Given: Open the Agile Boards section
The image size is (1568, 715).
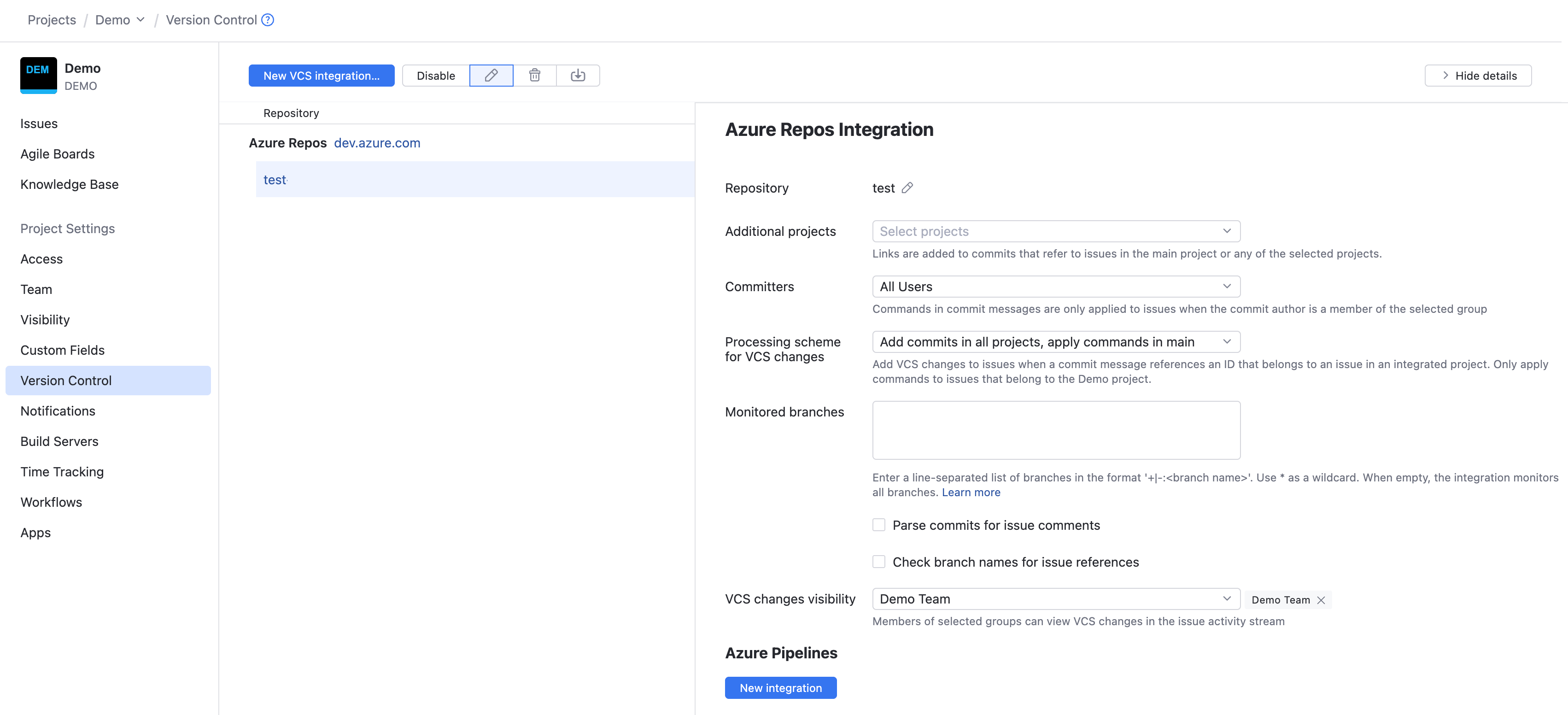Looking at the screenshot, I should coord(58,153).
